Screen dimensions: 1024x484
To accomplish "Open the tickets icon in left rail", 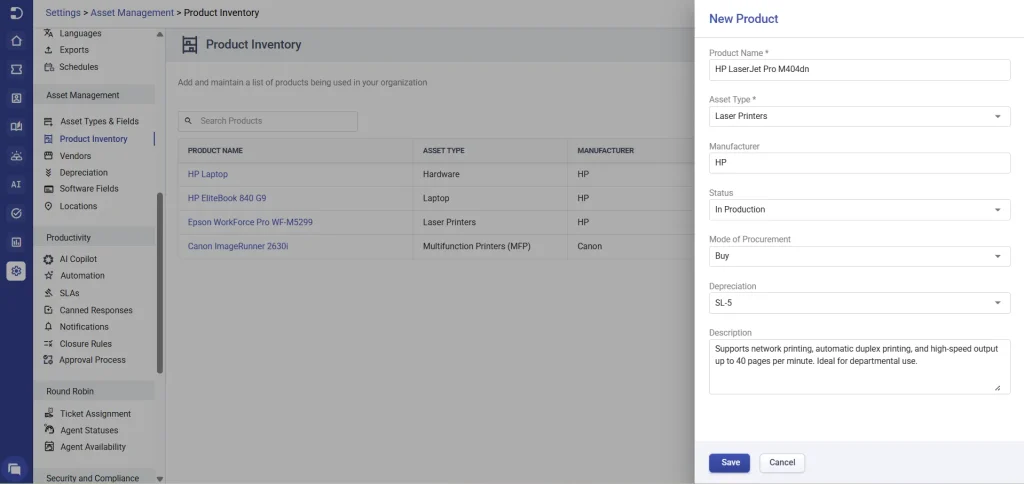I will pyautogui.click(x=16, y=70).
